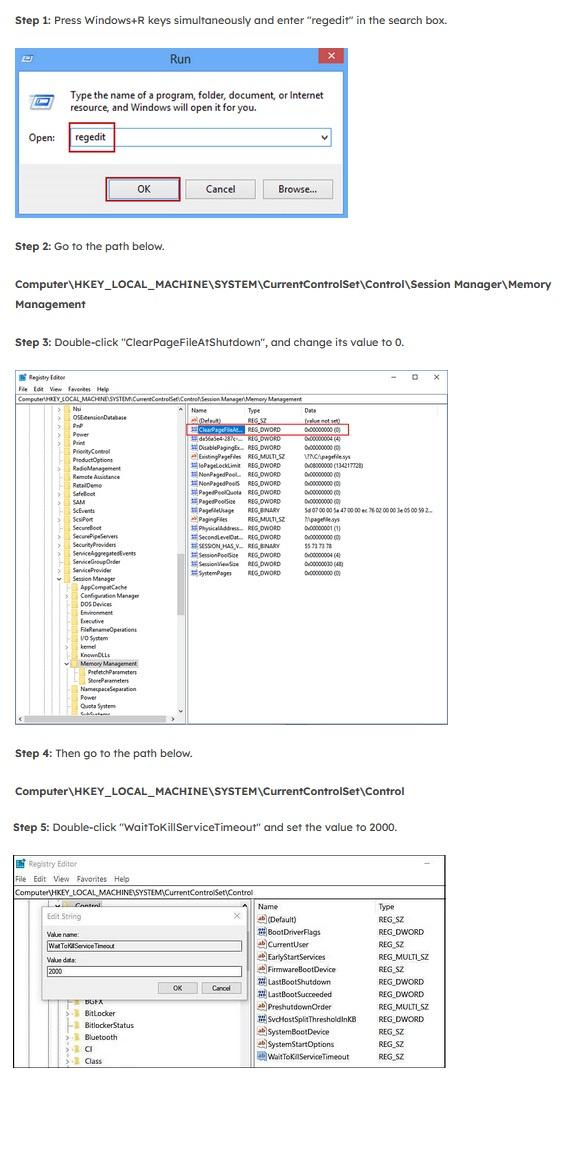Viewport: 567px width, 1159px height.
Task: Click the icon beside CurrentUser value
Action: [x=262, y=945]
